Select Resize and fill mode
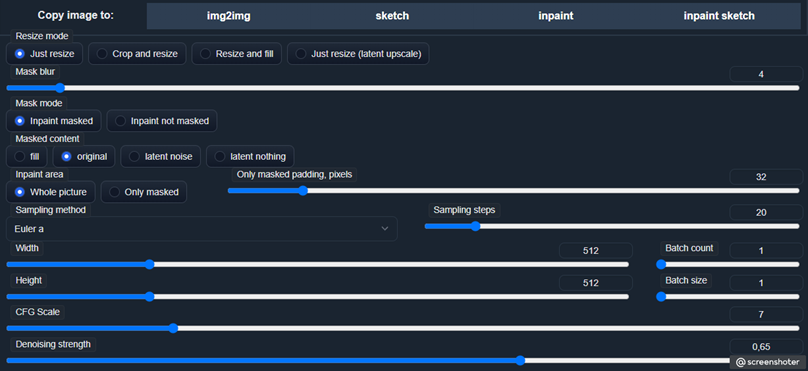This screenshot has height=371, width=808. click(237, 54)
